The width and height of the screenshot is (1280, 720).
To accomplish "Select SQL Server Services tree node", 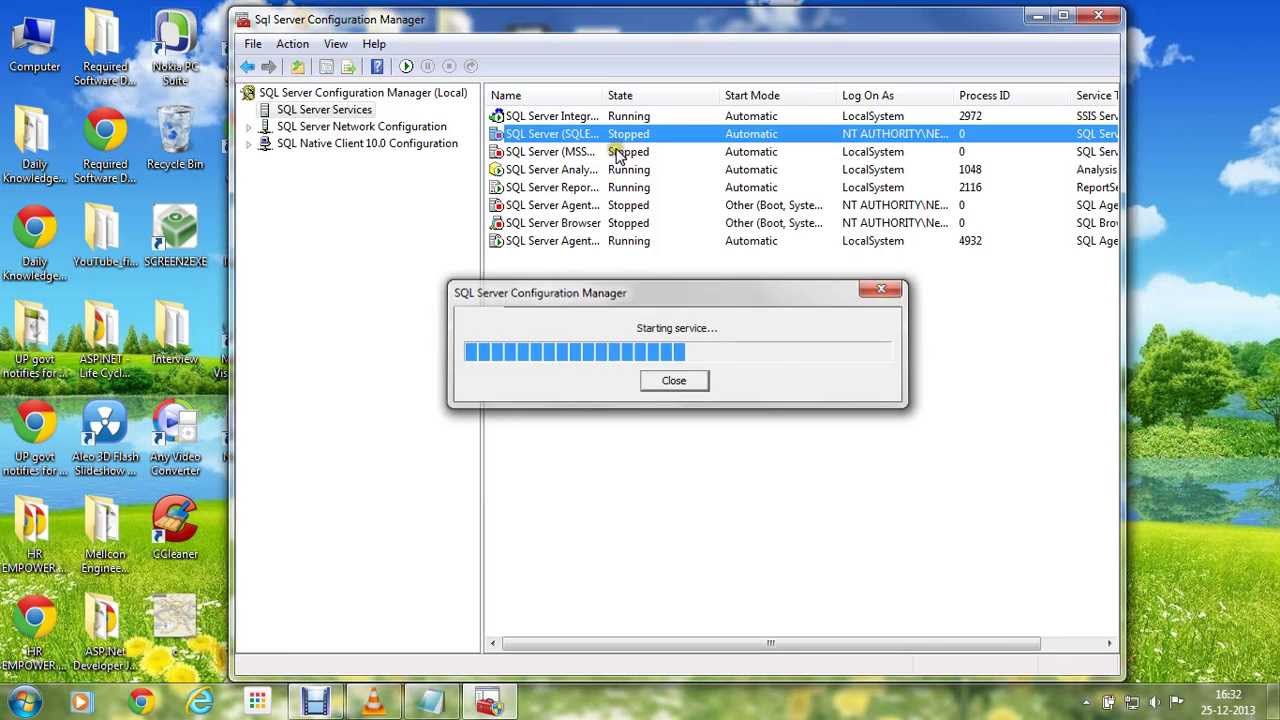I will 324,110.
